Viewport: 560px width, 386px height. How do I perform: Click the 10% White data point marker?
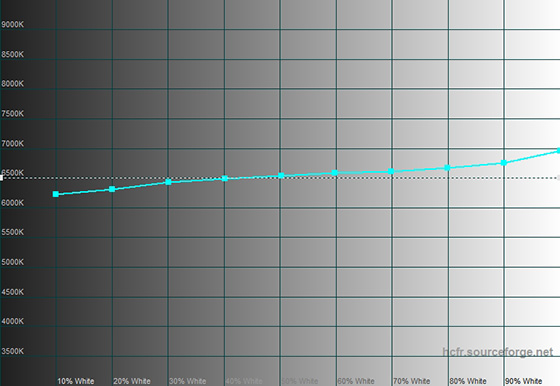(56, 194)
